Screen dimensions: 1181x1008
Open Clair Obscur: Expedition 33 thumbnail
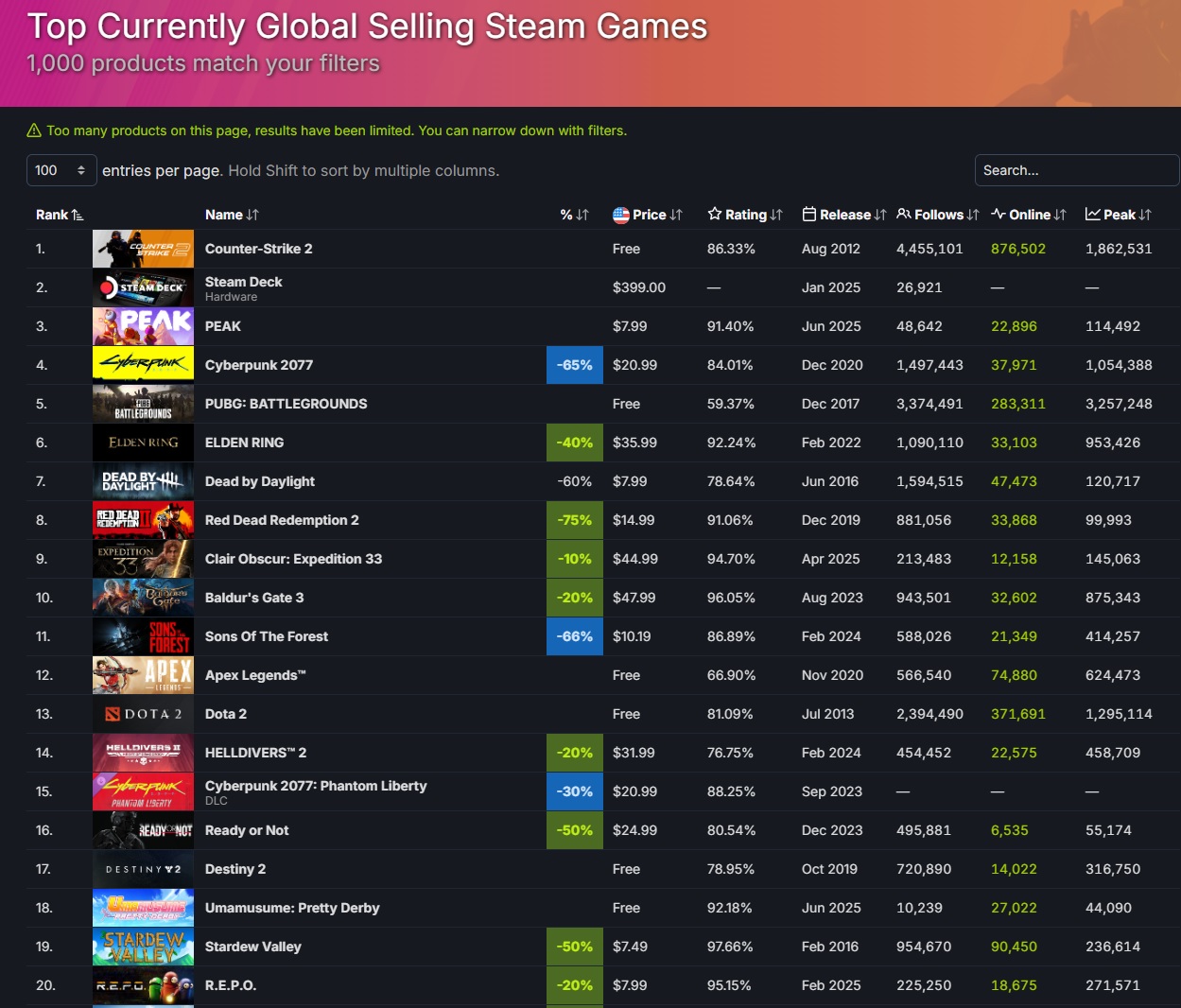tap(143, 559)
